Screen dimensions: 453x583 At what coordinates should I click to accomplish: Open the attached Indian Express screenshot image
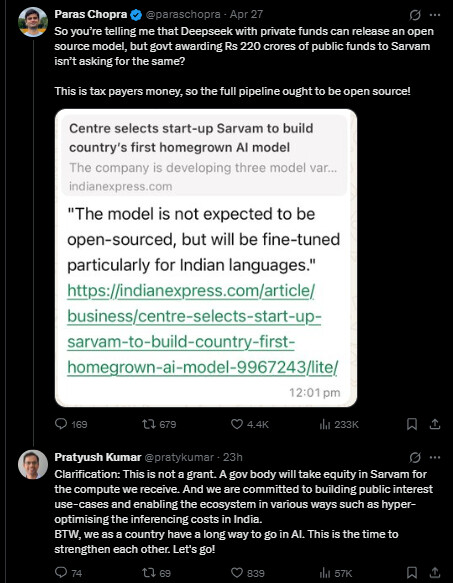coord(206,258)
